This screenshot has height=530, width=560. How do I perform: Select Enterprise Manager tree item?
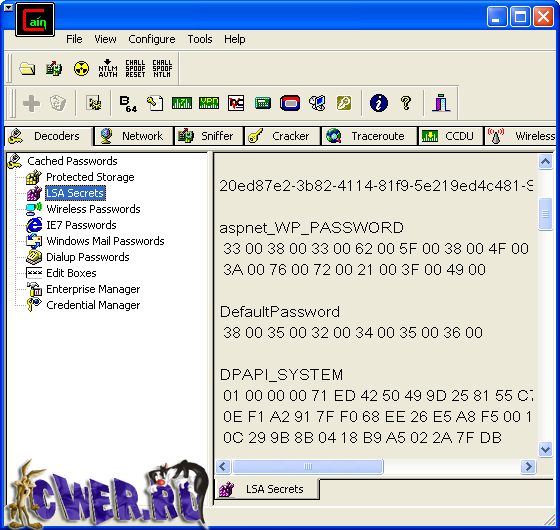click(x=93, y=289)
